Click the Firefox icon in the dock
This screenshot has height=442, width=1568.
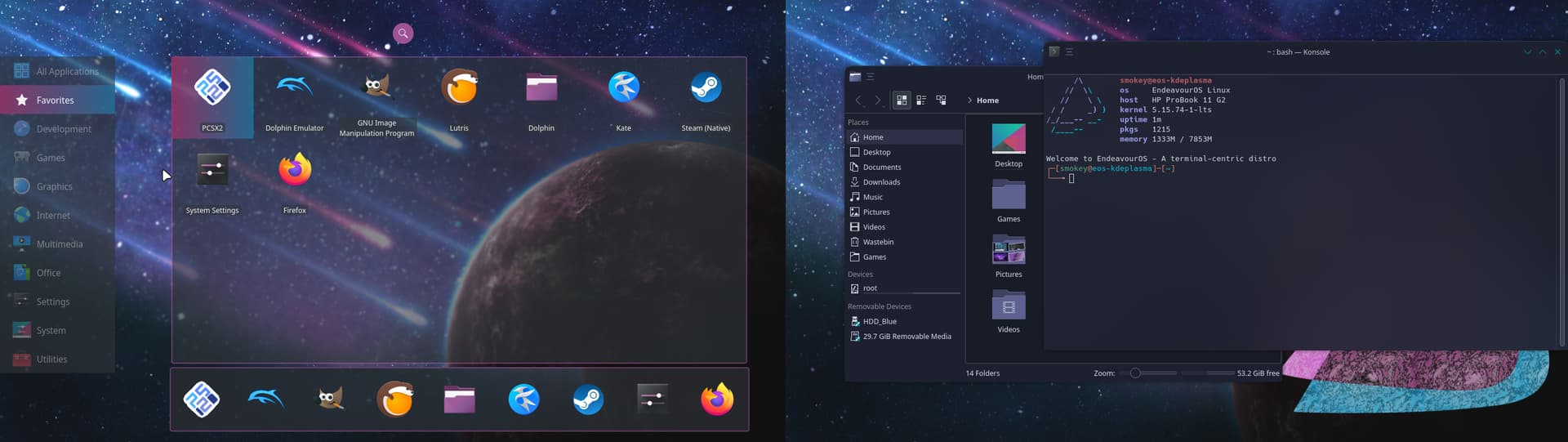(x=717, y=400)
